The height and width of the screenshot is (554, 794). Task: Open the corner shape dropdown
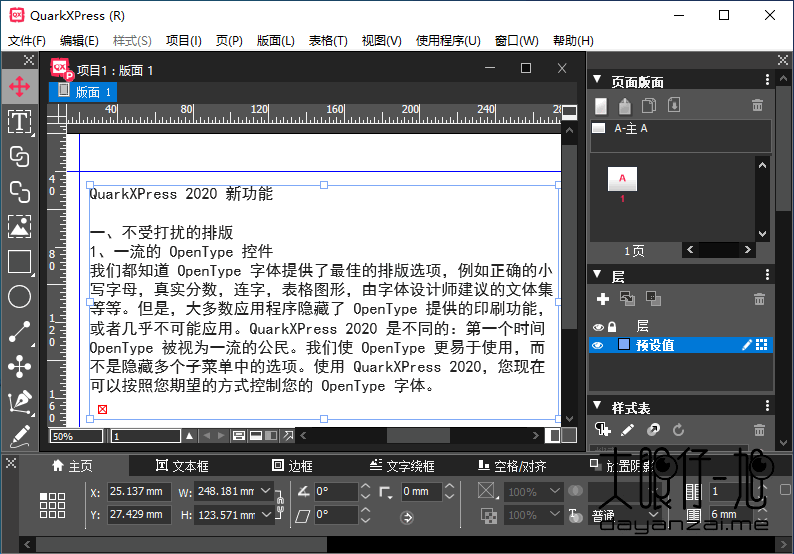[x=385, y=492]
